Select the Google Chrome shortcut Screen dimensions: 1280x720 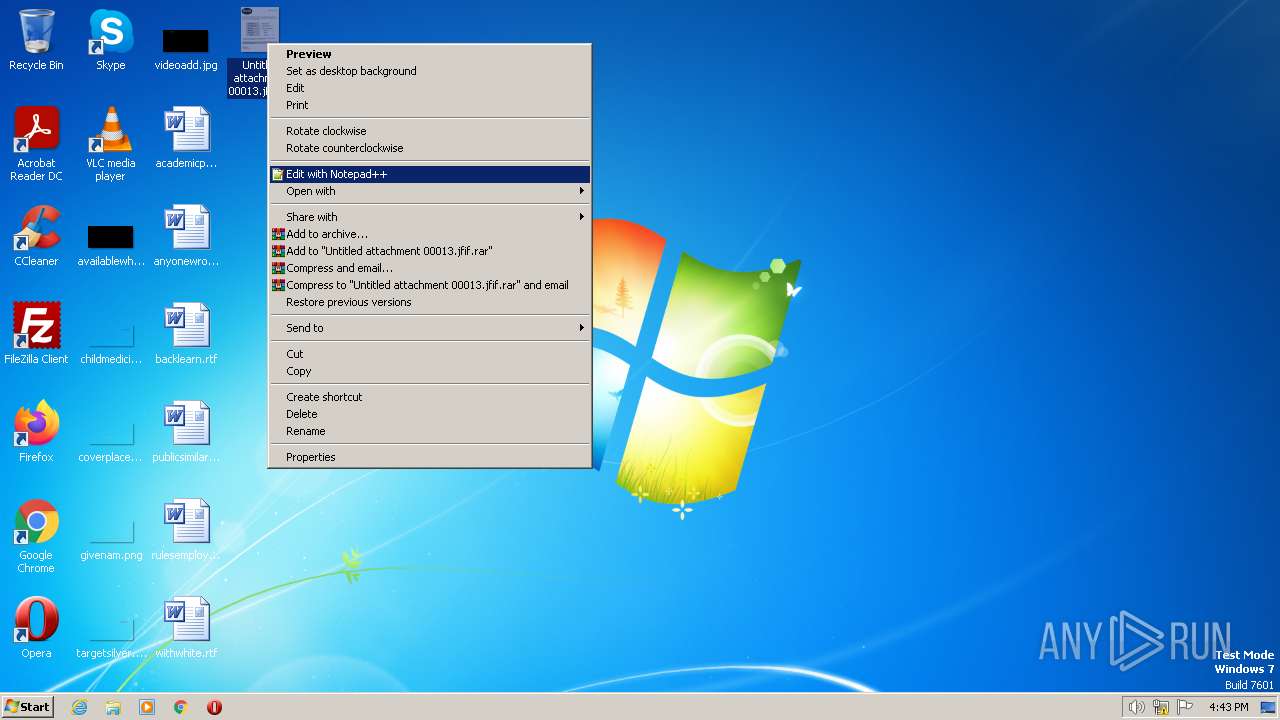pyautogui.click(x=36, y=536)
